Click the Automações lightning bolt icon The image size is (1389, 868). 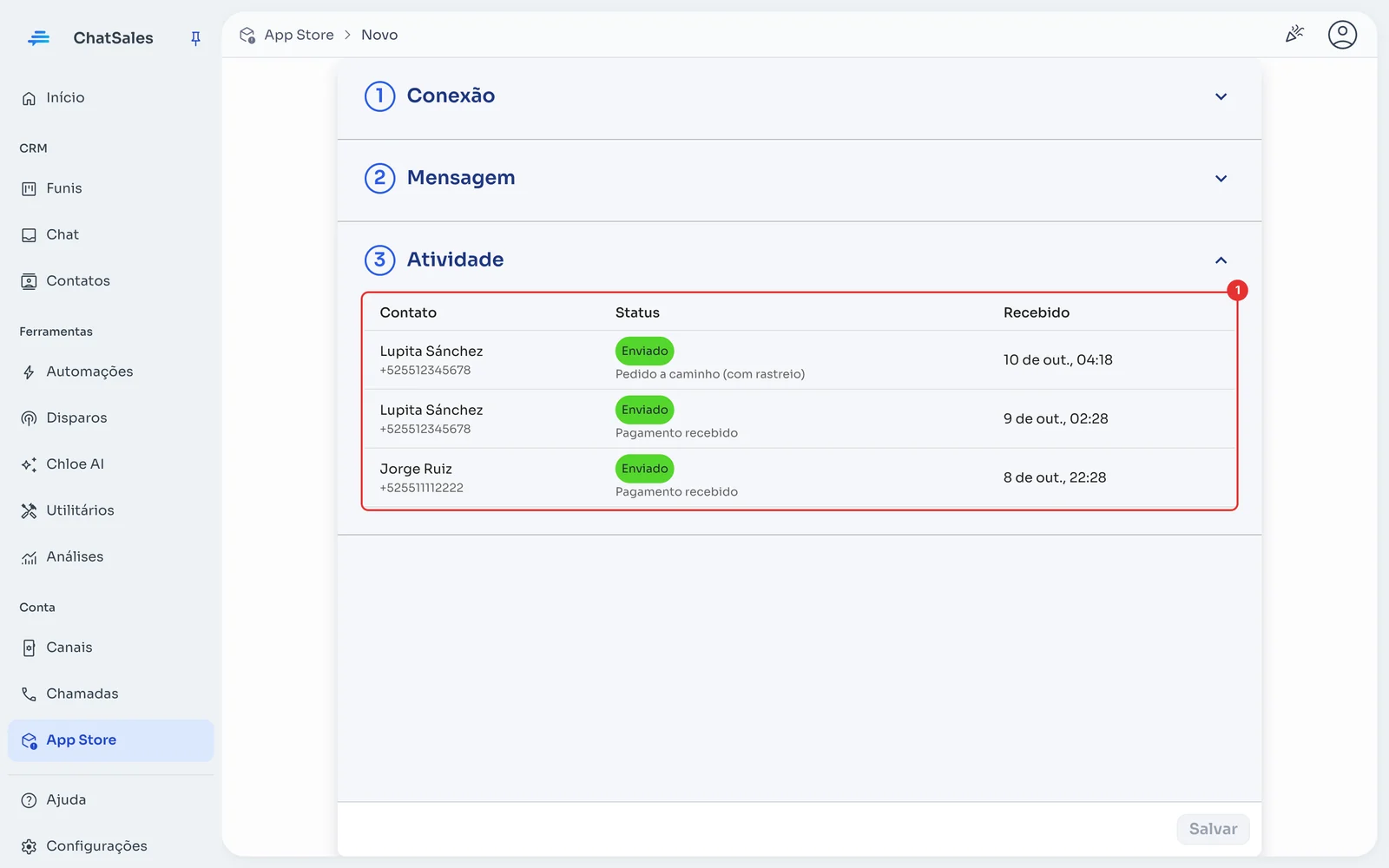click(x=29, y=372)
